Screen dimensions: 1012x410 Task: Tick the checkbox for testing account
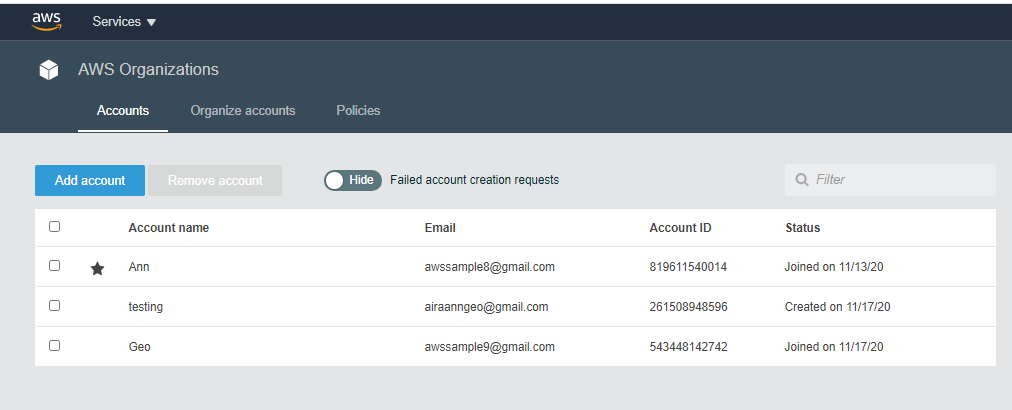[55, 306]
